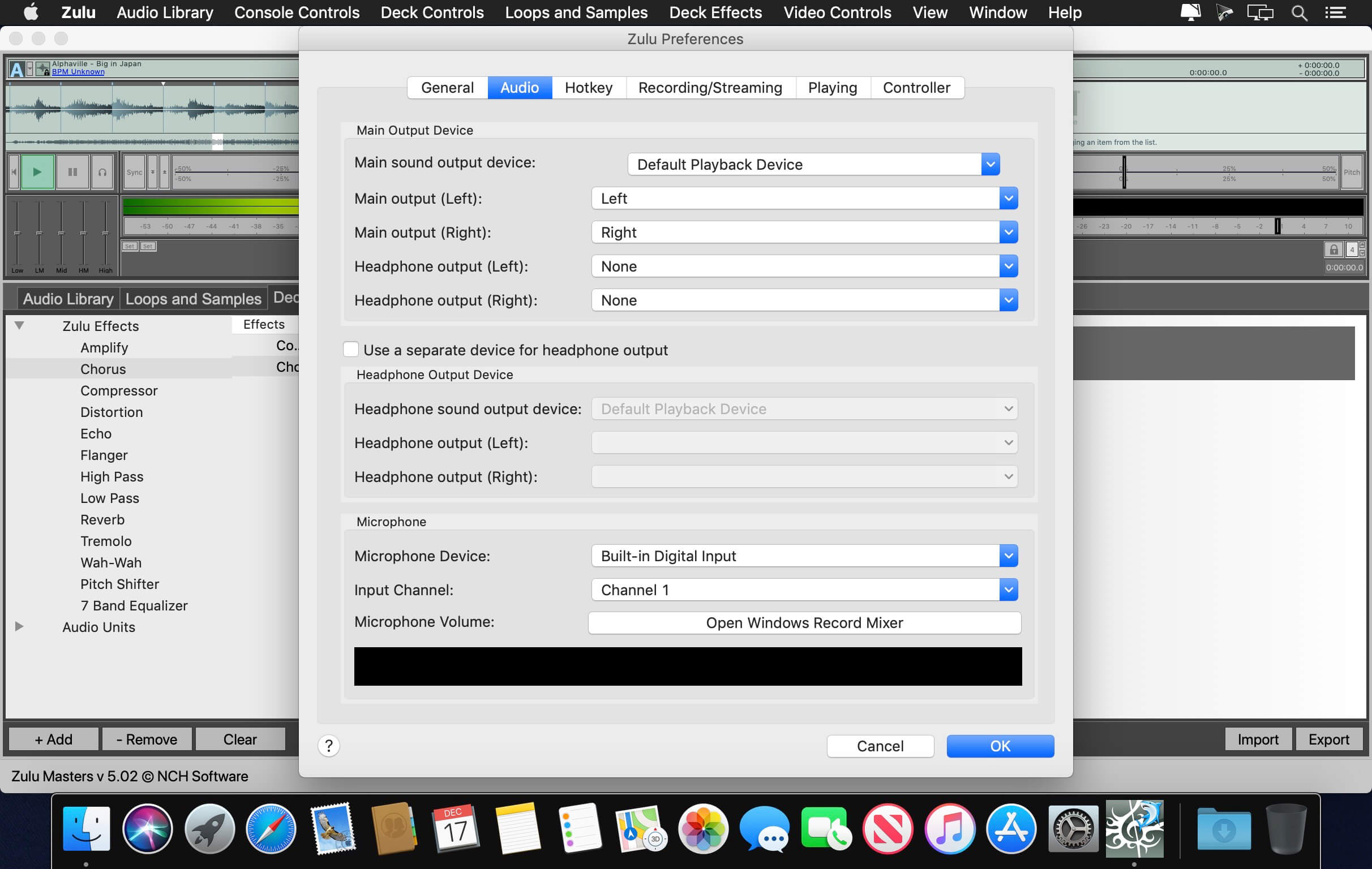Select Reverb in Zulu Effects list
Viewport: 1372px width, 869px height.
(x=102, y=519)
